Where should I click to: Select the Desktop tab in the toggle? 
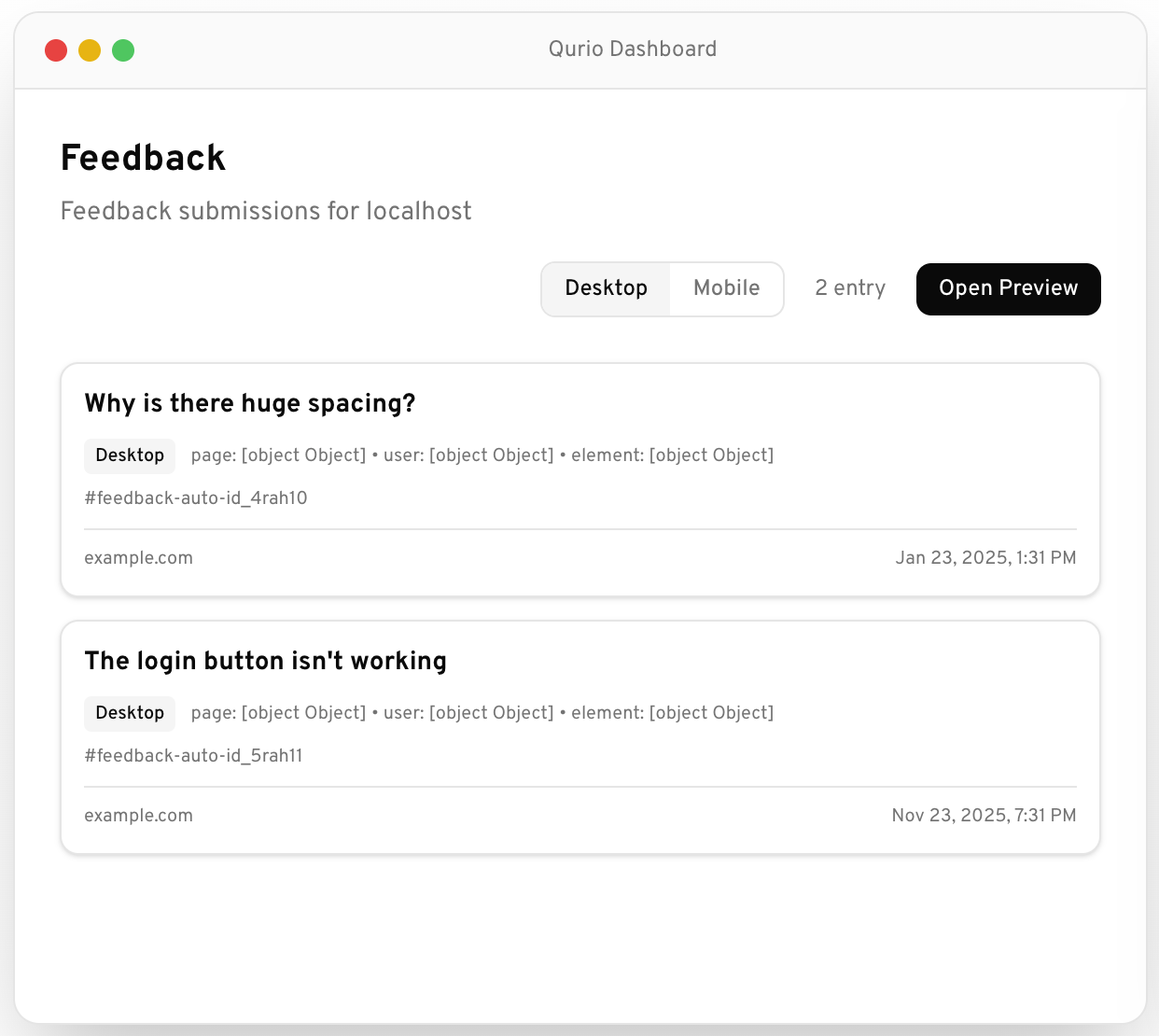(x=606, y=288)
